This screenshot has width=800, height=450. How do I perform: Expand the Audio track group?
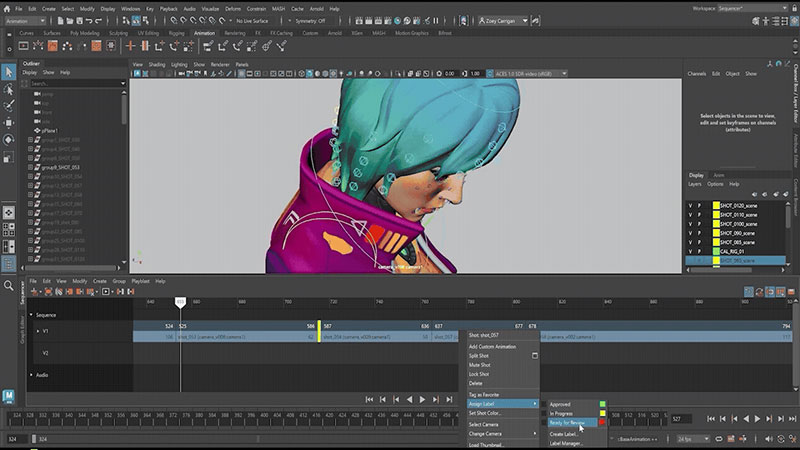coord(31,375)
